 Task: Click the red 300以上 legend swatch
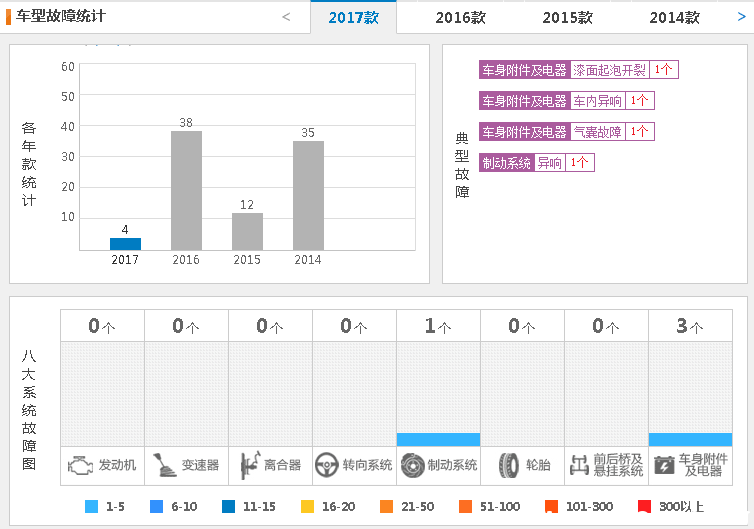click(x=645, y=507)
